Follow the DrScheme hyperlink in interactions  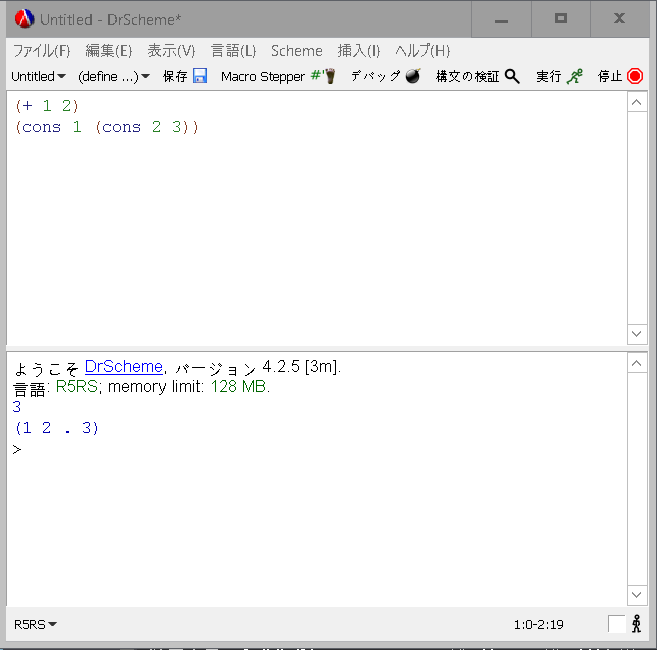(124, 367)
